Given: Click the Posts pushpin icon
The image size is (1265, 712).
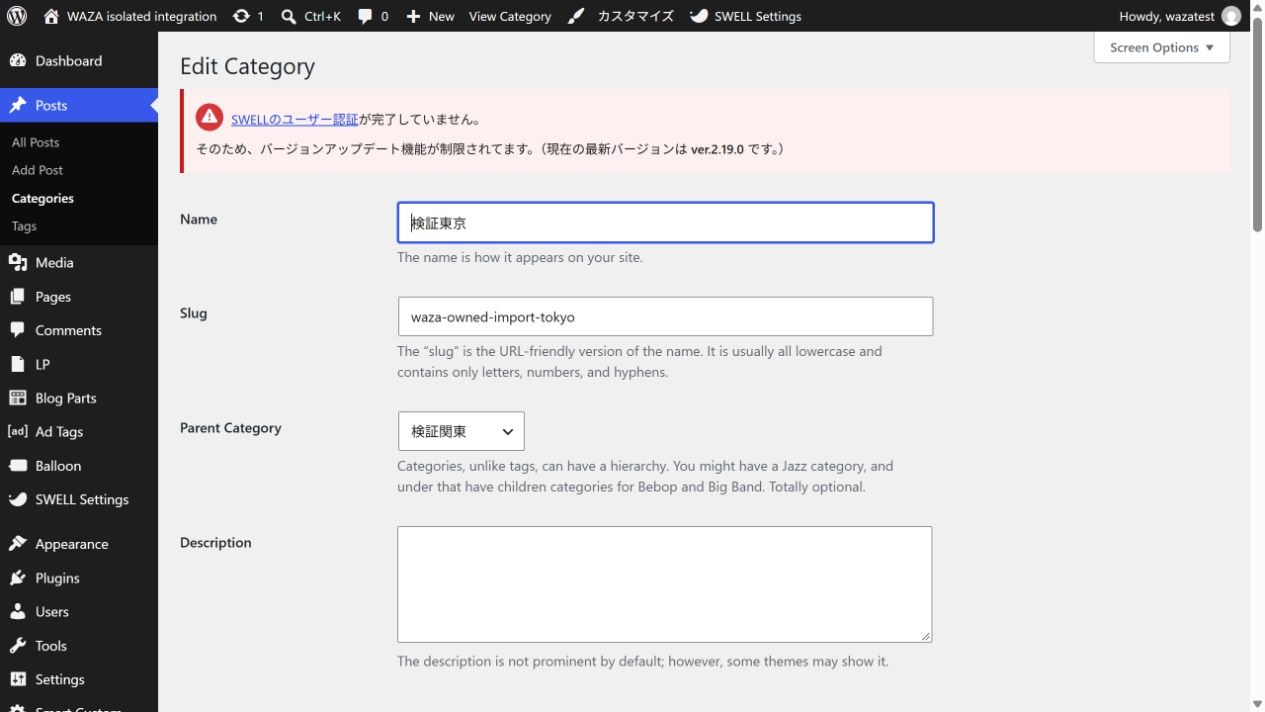Looking at the screenshot, I should tap(17, 105).
